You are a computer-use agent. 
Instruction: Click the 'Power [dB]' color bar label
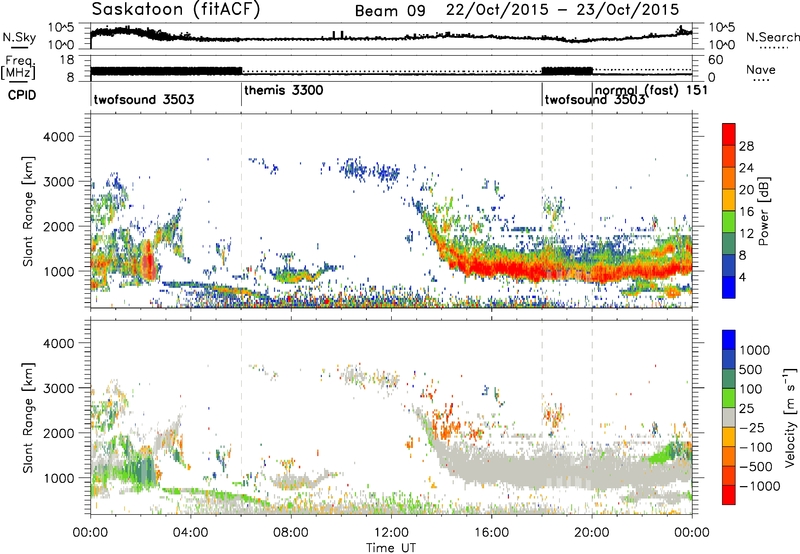[x=763, y=211]
